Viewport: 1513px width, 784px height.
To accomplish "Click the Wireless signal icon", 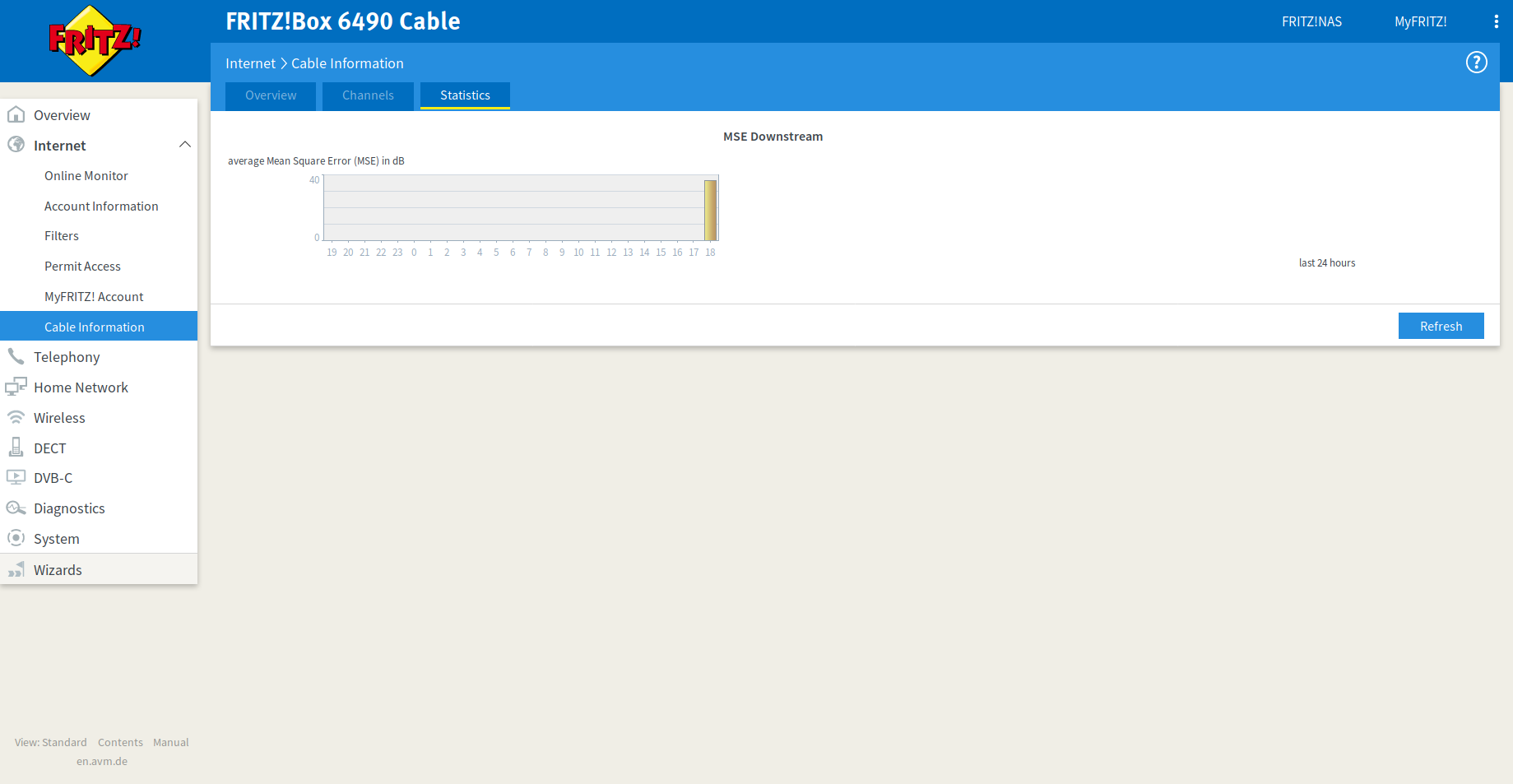I will click(16, 418).
